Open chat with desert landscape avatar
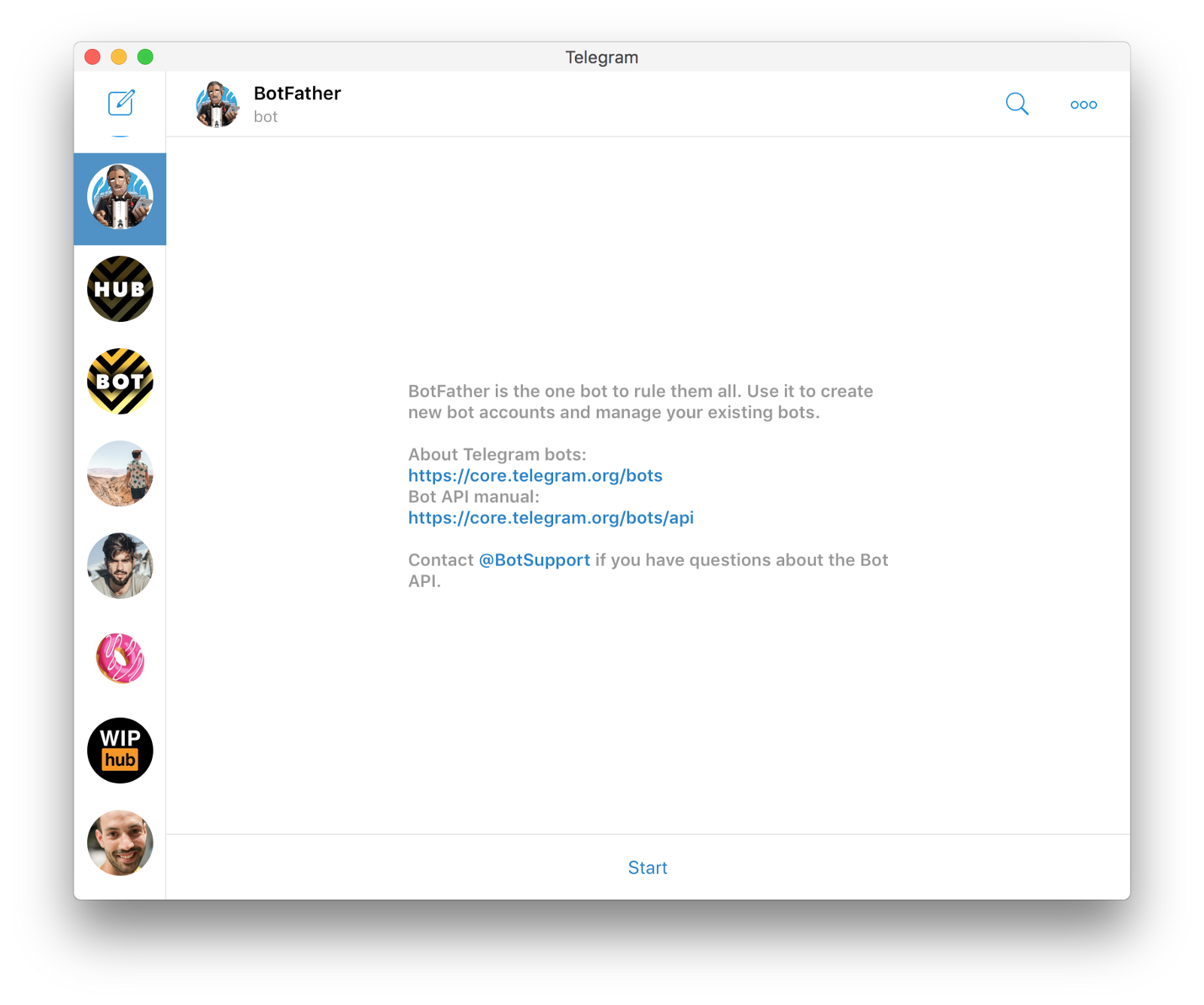The width and height of the screenshot is (1204, 1005). 120,474
